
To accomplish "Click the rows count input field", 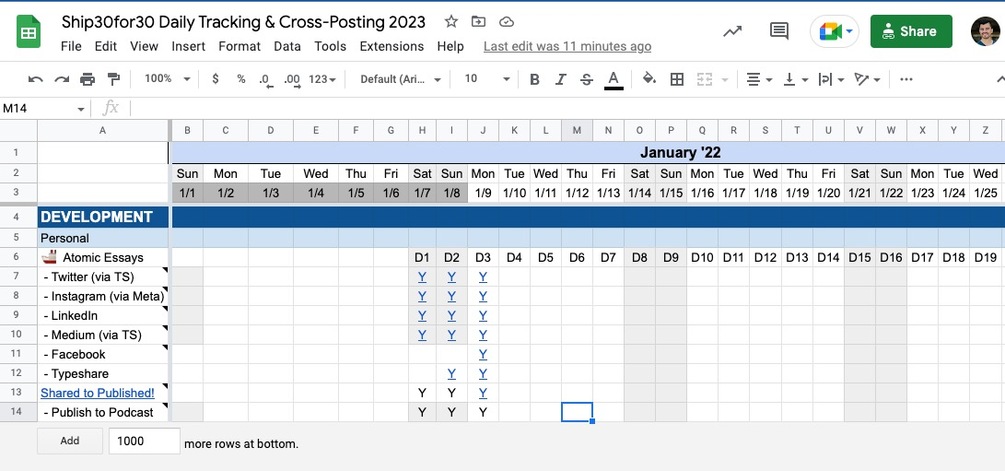I will (144, 442).
